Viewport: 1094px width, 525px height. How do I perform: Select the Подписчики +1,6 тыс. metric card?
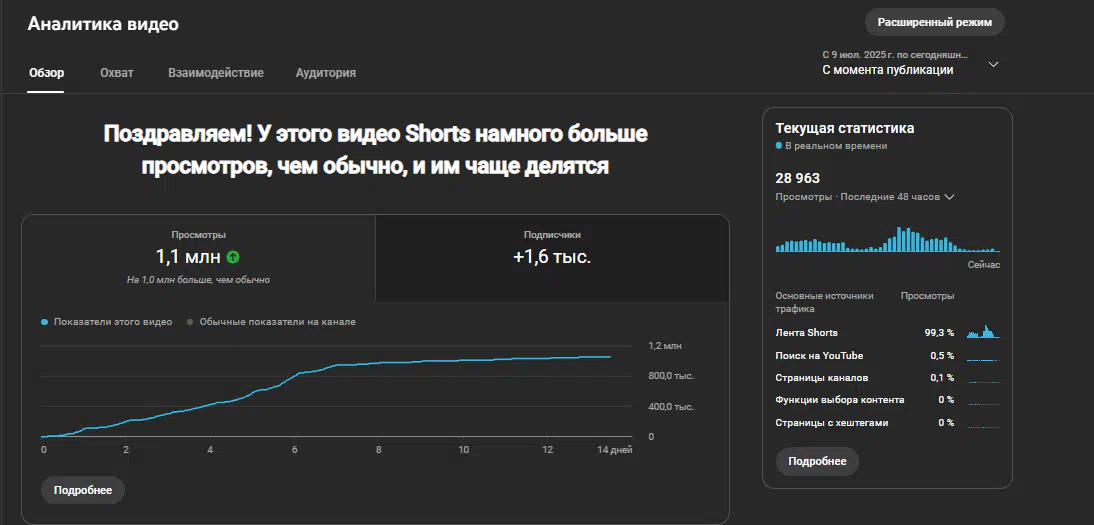[x=552, y=258]
